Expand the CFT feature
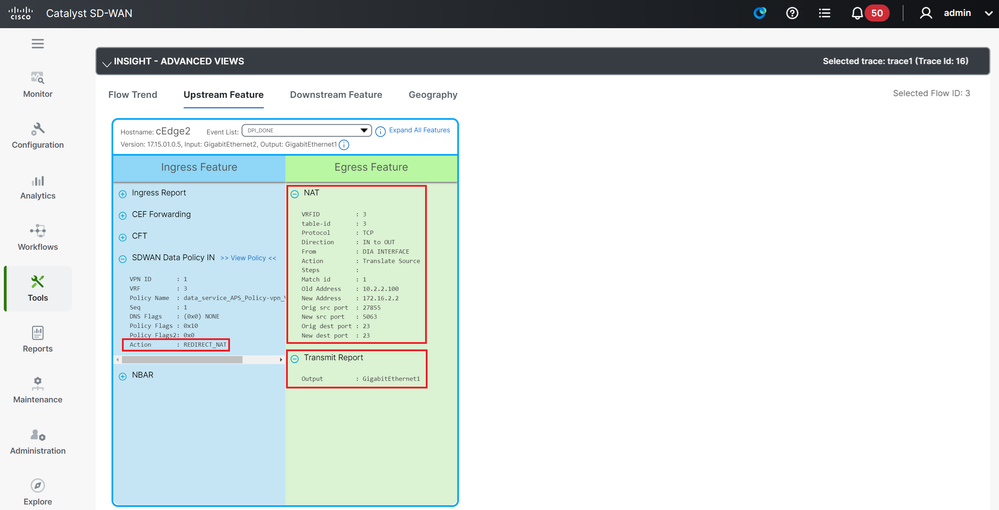 pos(122,237)
